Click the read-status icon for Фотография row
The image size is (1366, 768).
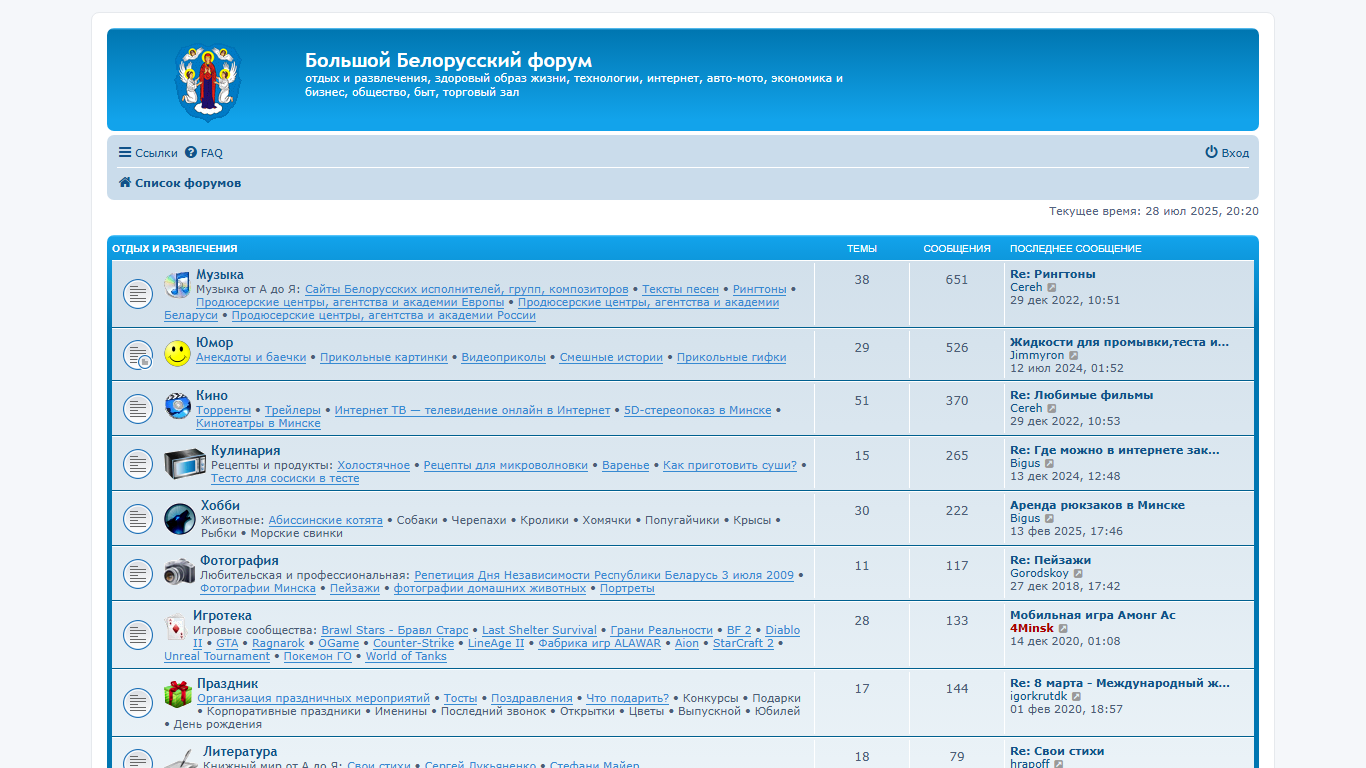point(137,573)
